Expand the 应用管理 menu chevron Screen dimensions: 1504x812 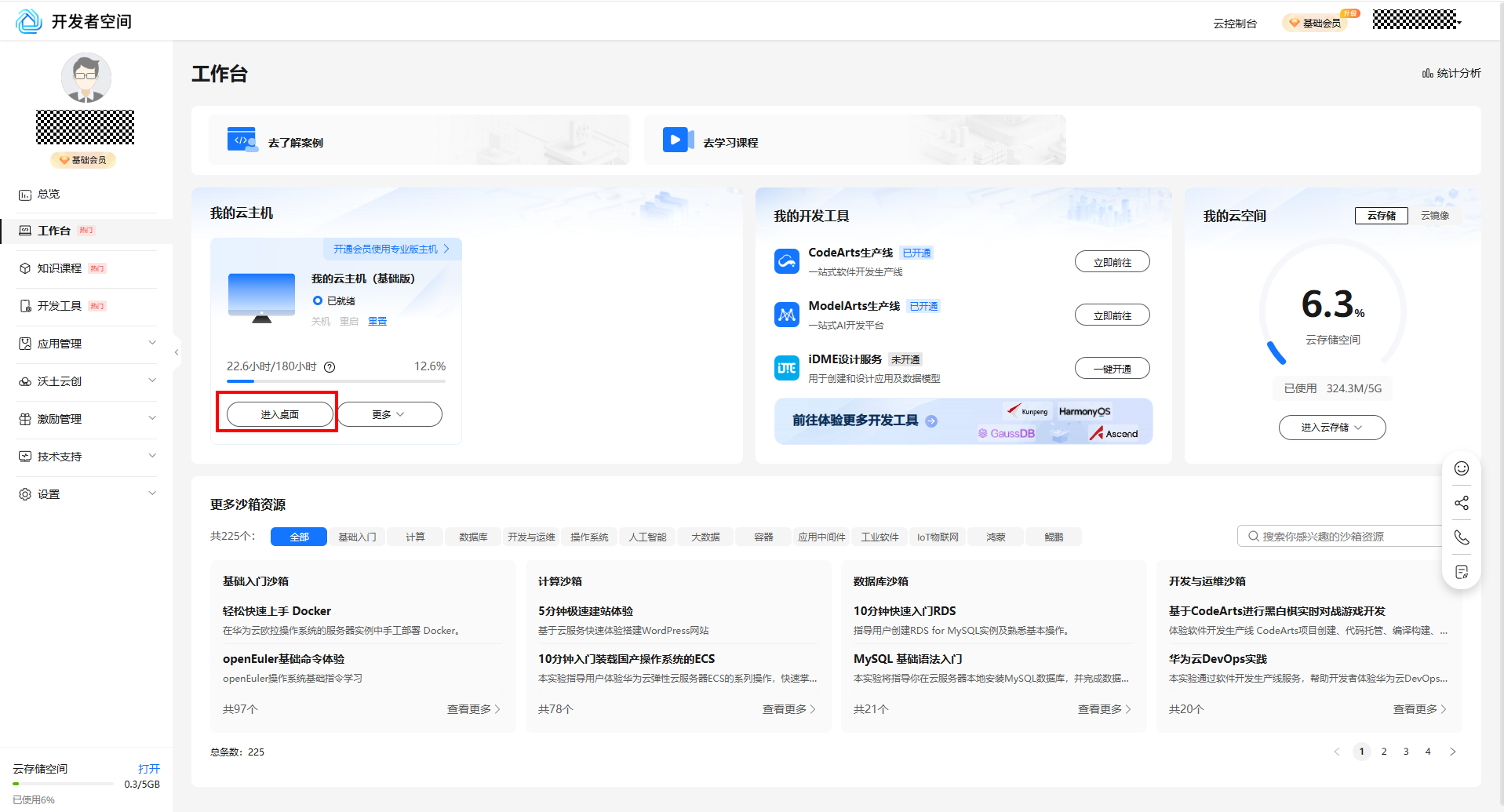point(152,343)
